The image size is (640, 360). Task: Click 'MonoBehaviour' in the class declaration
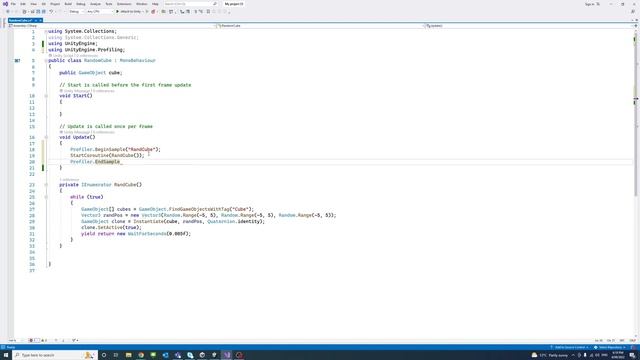coord(138,60)
